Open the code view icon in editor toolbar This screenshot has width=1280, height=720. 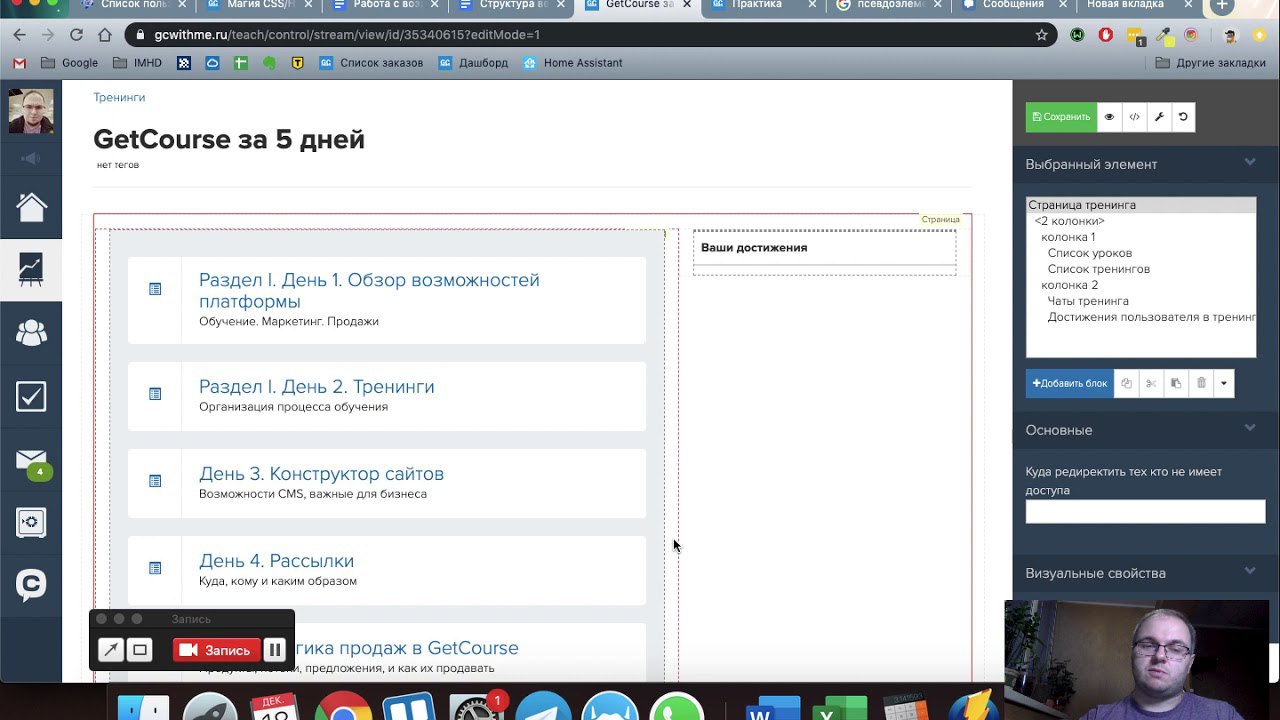click(x=1134, y=117)
